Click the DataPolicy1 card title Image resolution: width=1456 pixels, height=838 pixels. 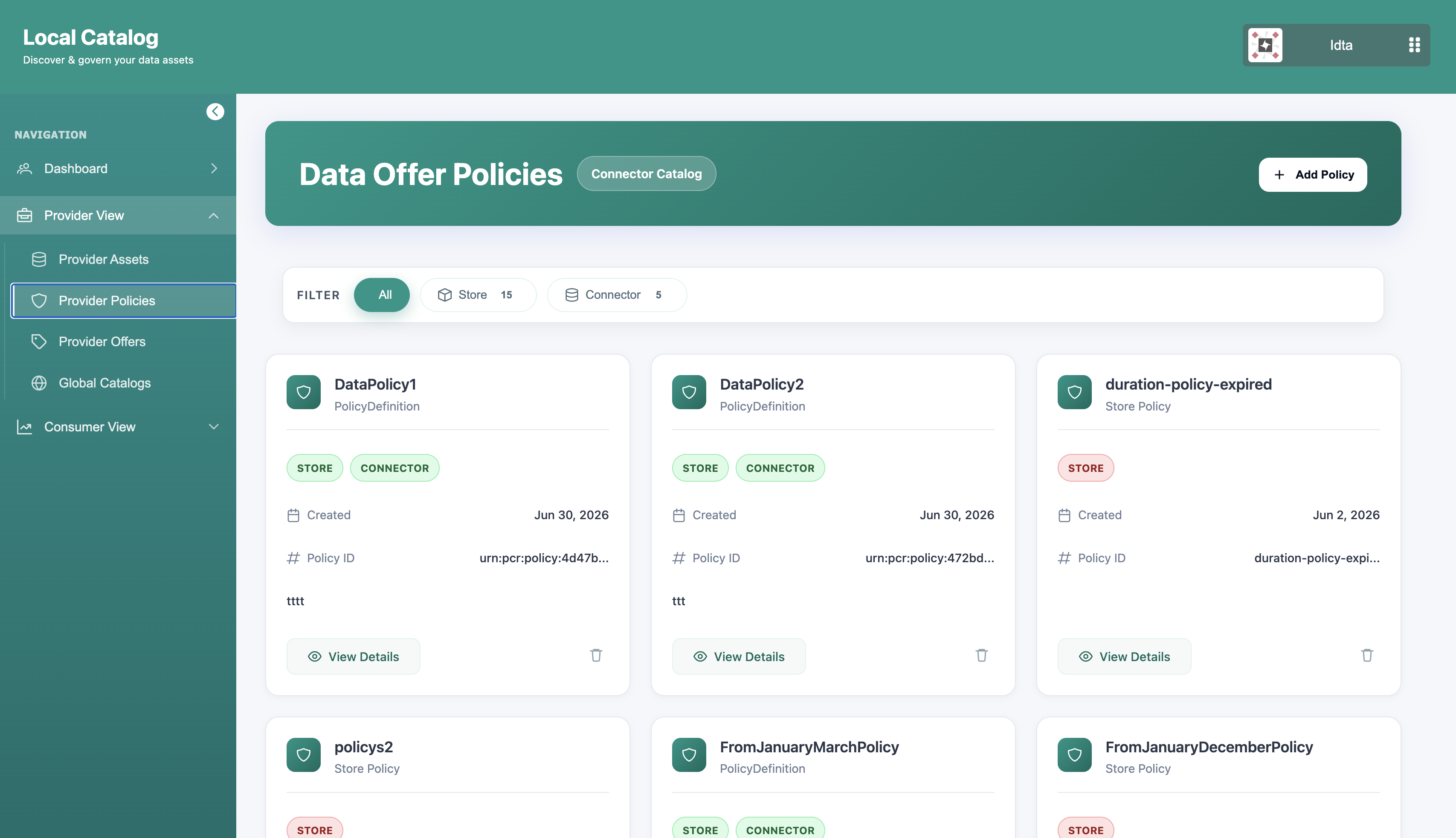[375, 384]
